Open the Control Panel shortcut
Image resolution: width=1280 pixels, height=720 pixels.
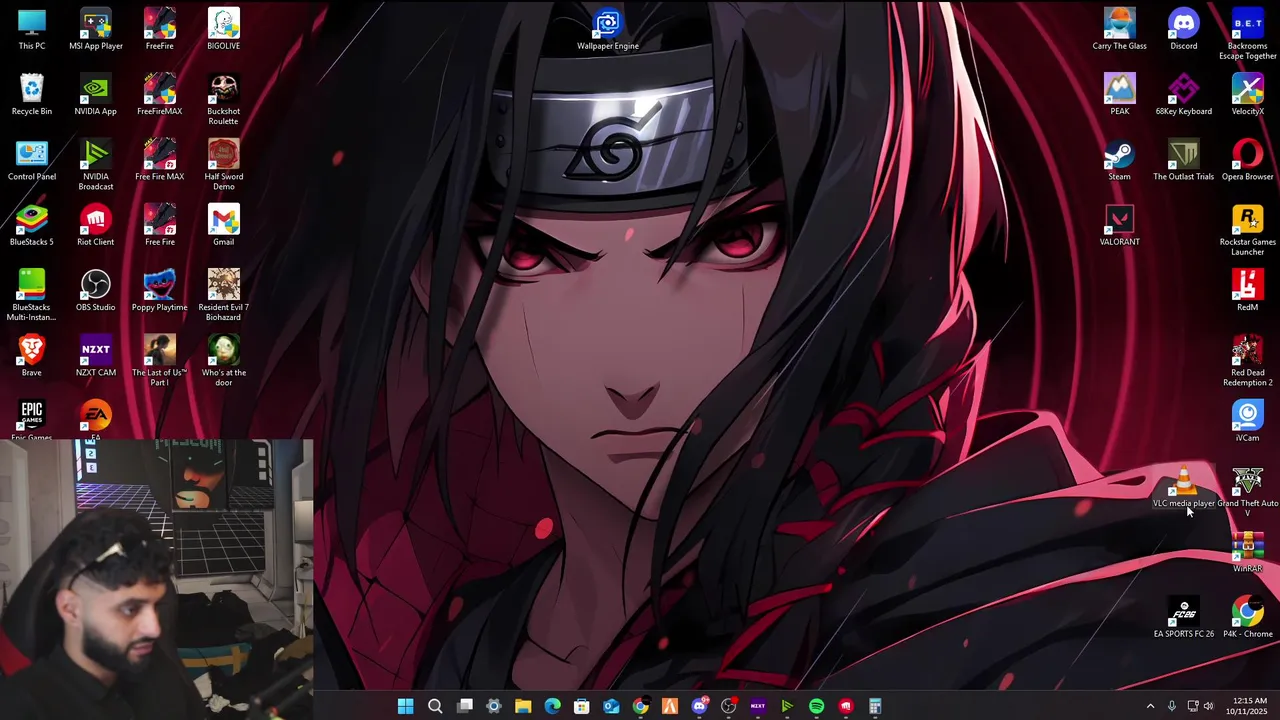coord(32,160)
